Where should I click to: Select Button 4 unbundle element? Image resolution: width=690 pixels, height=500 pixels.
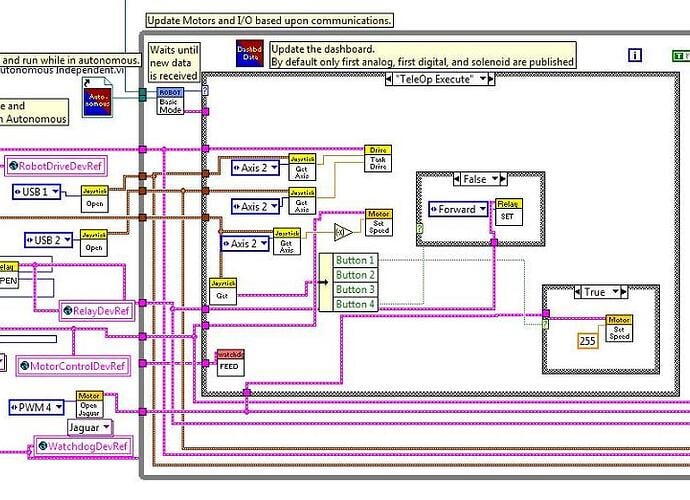coord(355,304)
